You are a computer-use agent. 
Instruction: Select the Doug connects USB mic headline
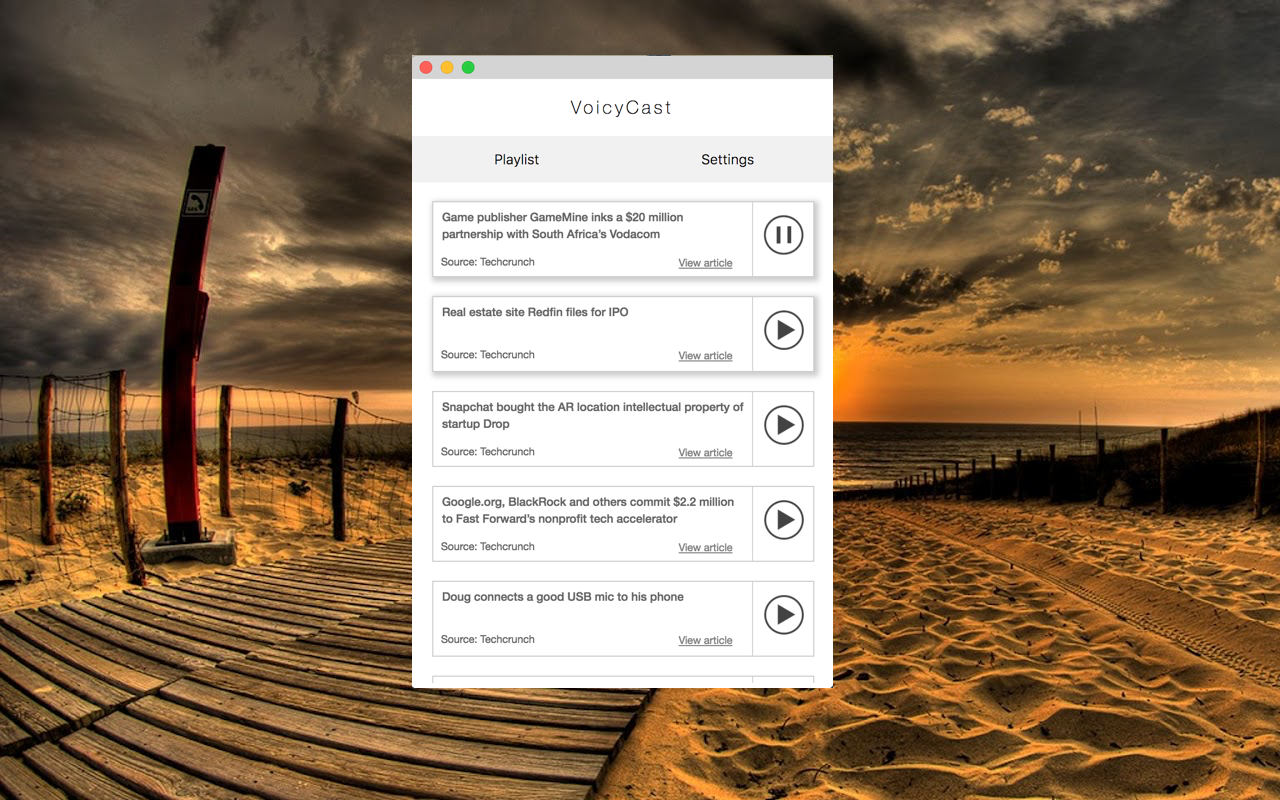pos(563,597)
